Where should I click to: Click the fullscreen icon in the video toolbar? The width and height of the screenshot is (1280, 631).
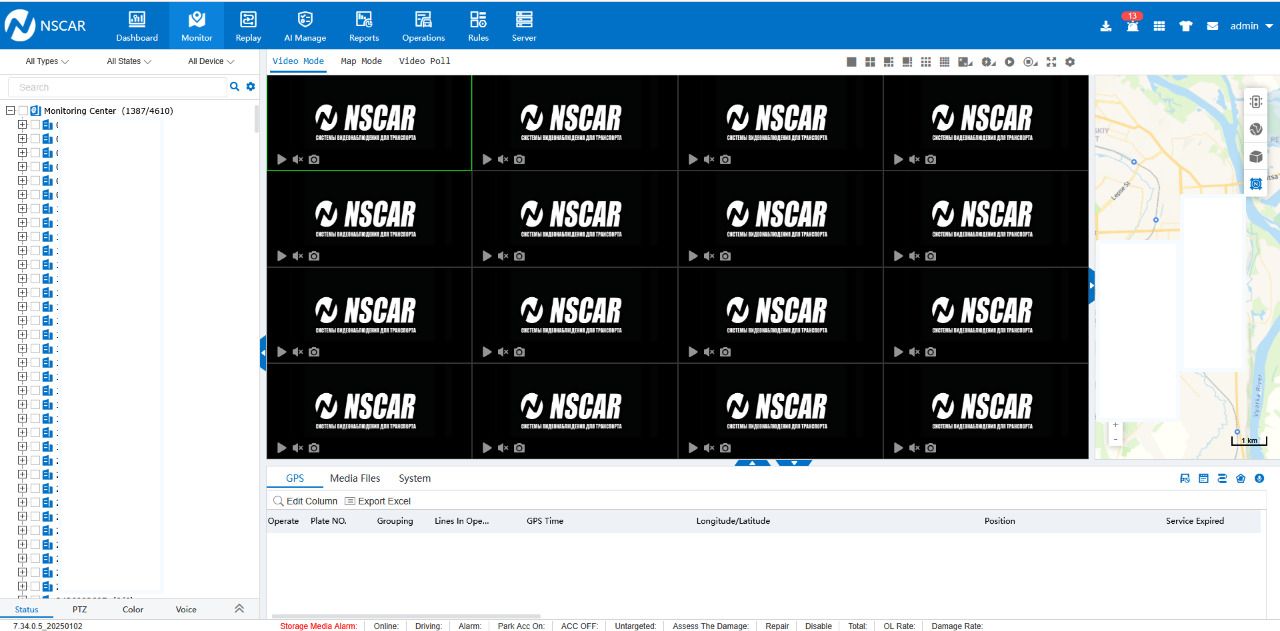coord(1051,62)
